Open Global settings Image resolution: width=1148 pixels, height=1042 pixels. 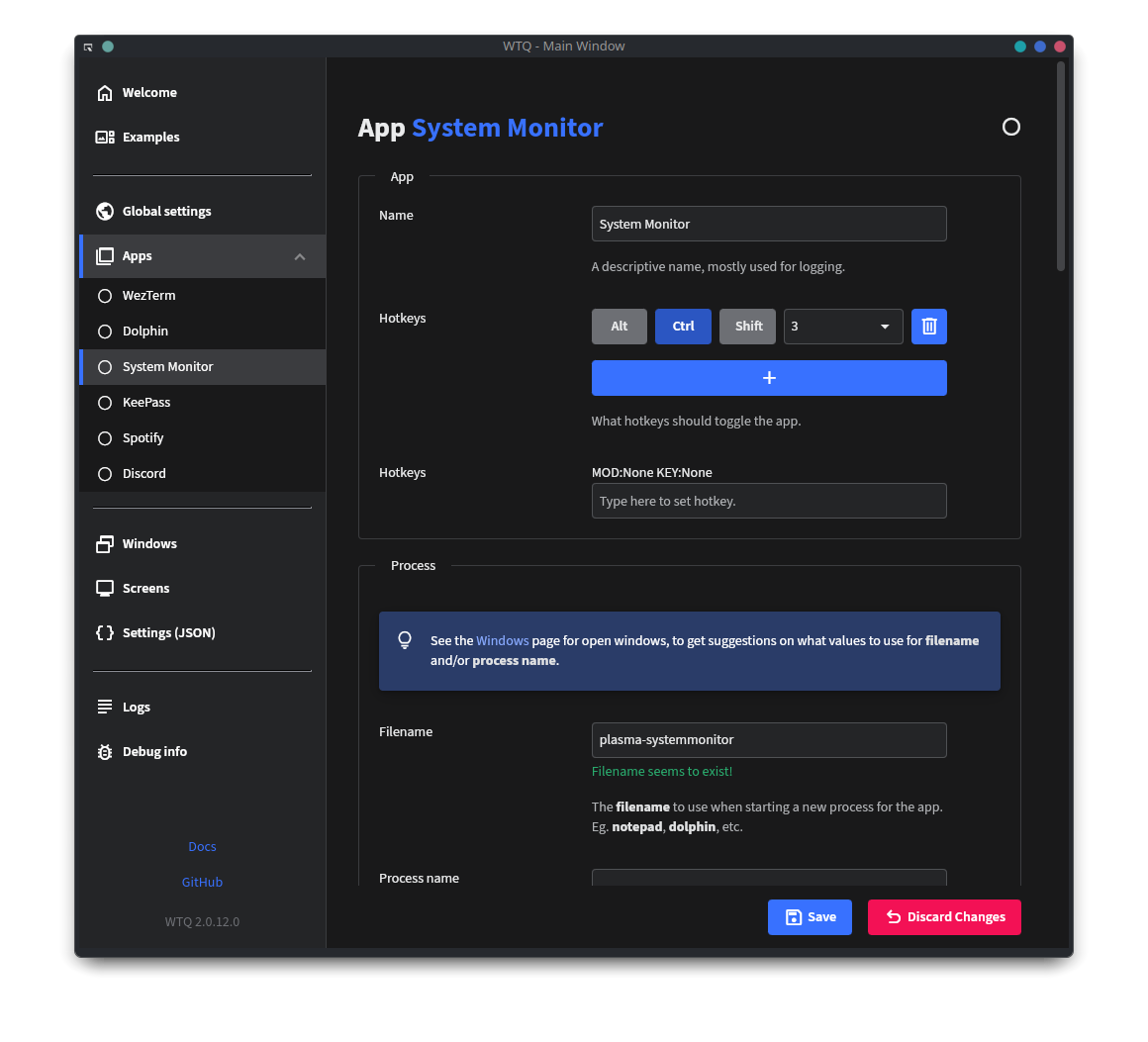pos(203,211)
